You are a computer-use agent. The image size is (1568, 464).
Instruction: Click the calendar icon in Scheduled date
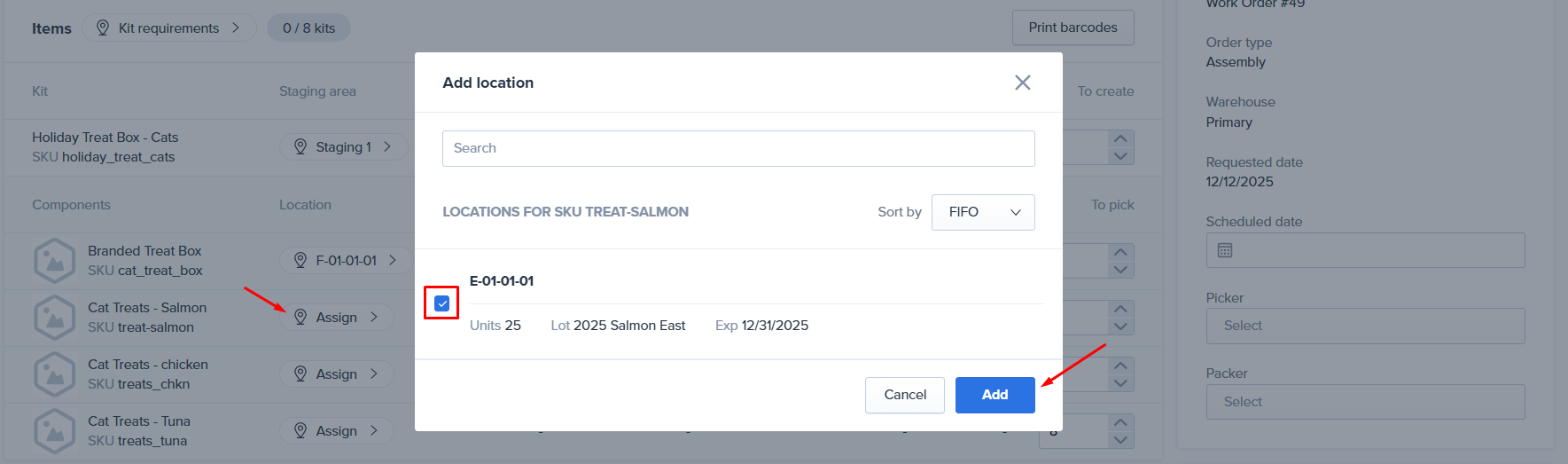coord(1225,250)
